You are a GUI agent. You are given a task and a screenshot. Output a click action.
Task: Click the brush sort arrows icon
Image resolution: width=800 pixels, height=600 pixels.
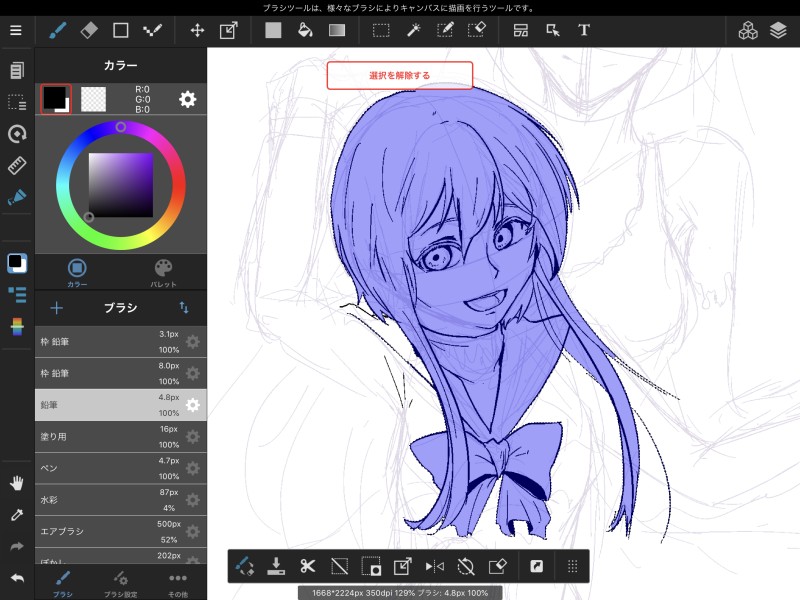coord(184,308)
